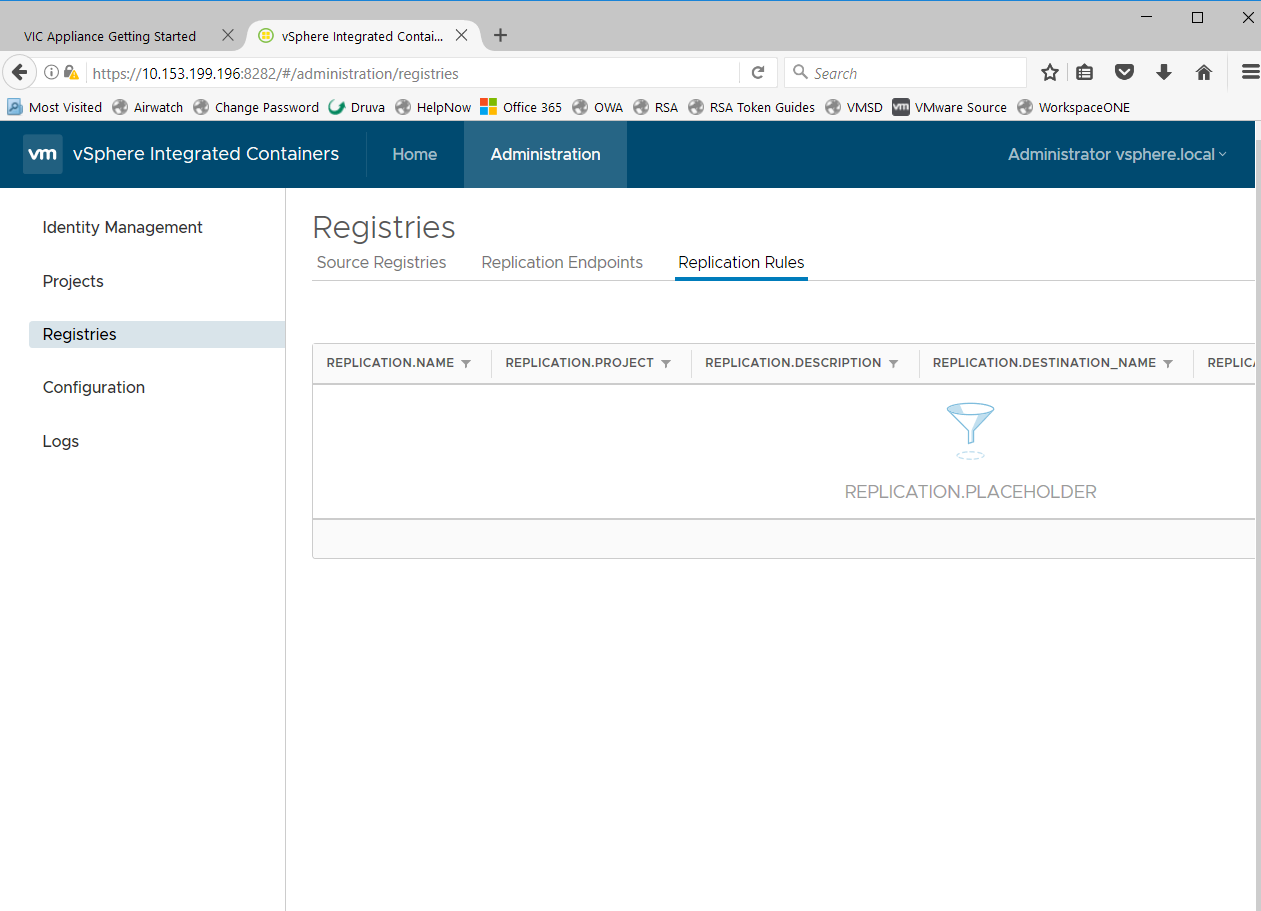The image size is (1261, 911).
Task: Open the Firefox hamburger menu
Action: pos(1250,72)
